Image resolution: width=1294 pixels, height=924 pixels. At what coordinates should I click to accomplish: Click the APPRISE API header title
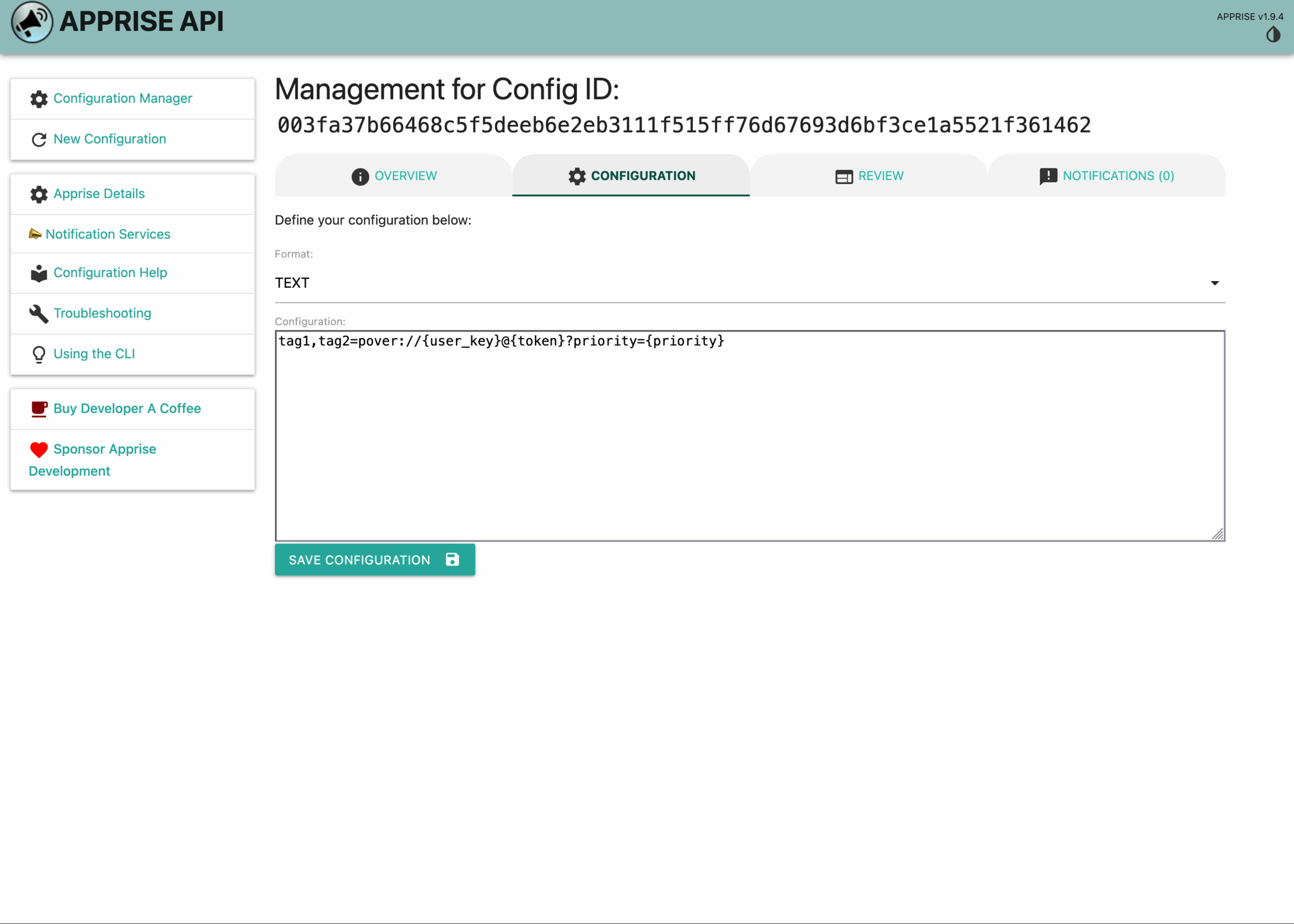142,22
